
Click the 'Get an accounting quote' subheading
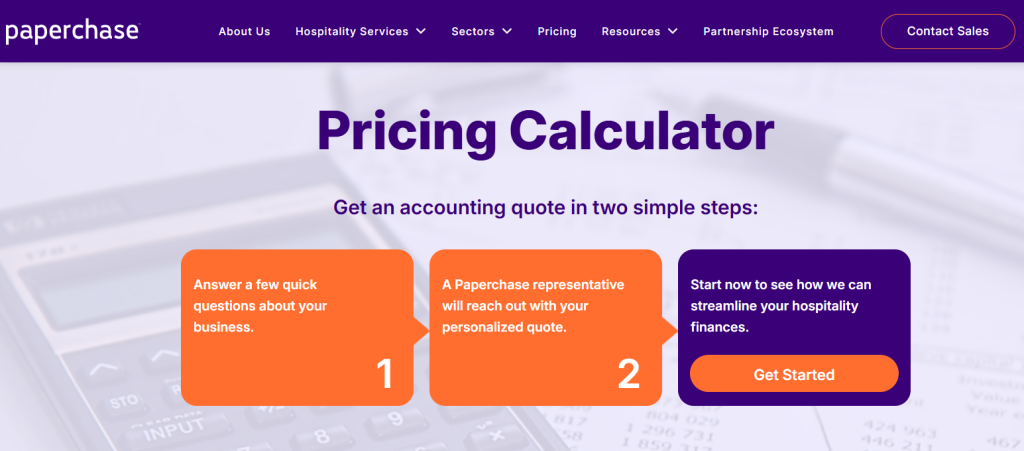545,208
